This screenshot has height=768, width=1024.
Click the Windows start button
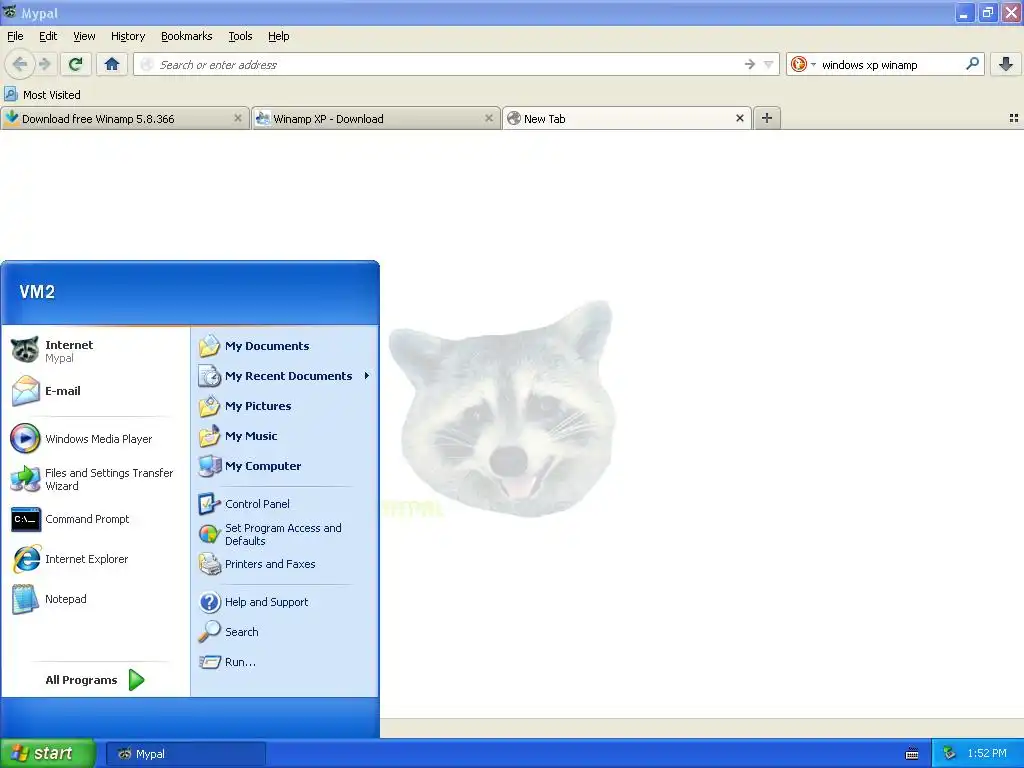coord(47,753)
